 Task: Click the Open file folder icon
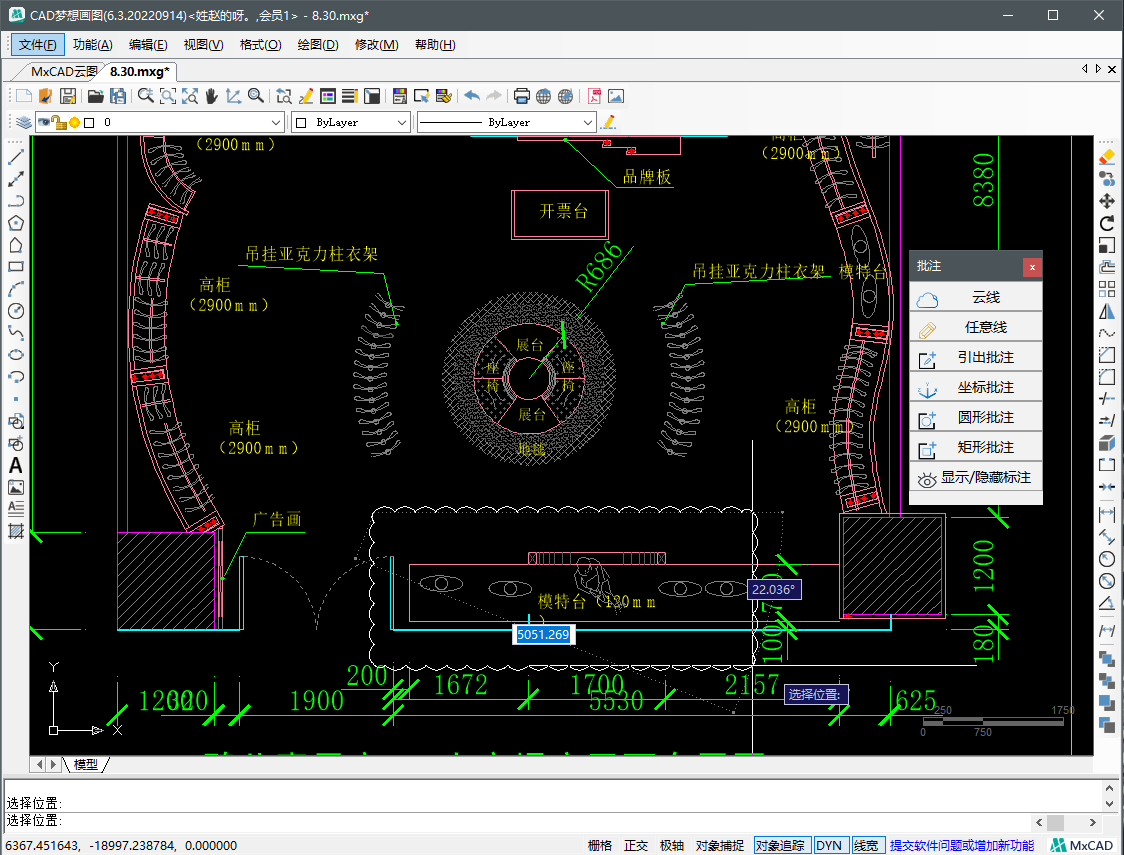coord(95,96)
